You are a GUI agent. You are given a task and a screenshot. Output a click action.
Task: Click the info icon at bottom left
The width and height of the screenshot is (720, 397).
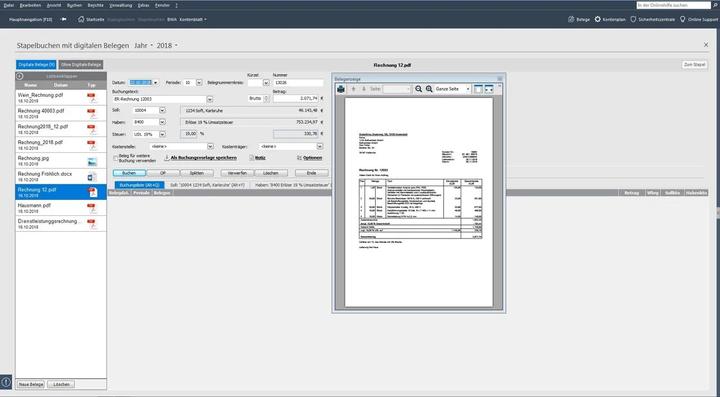click(x=6, y=381)
